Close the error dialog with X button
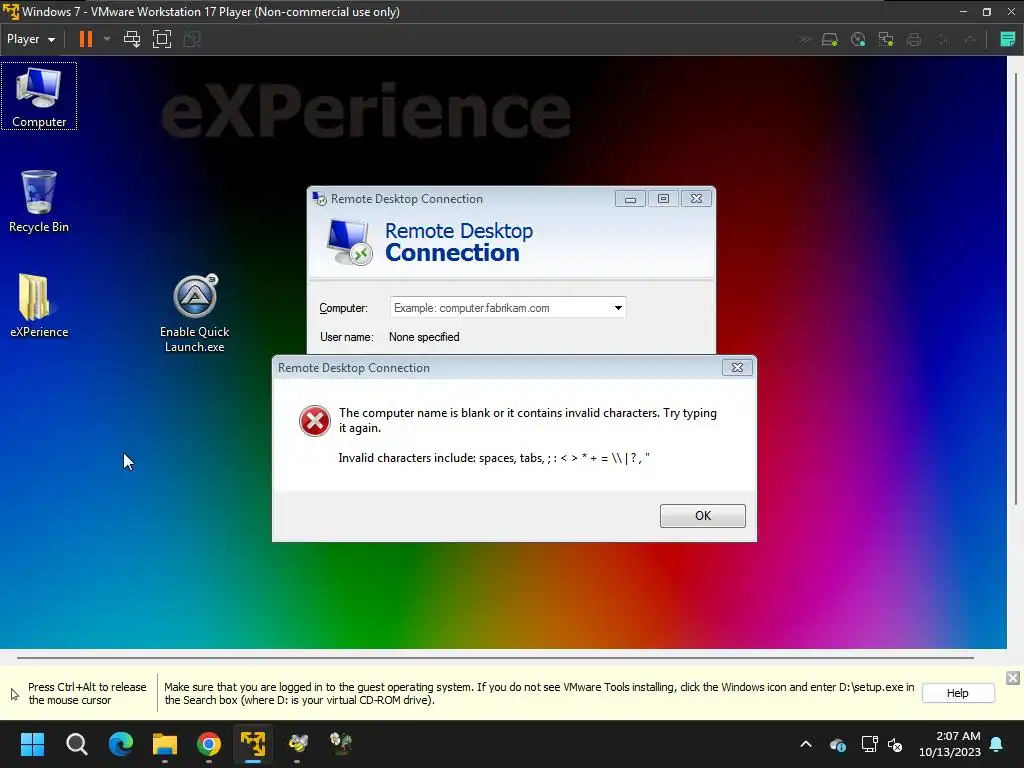 (x=737, y=368)
